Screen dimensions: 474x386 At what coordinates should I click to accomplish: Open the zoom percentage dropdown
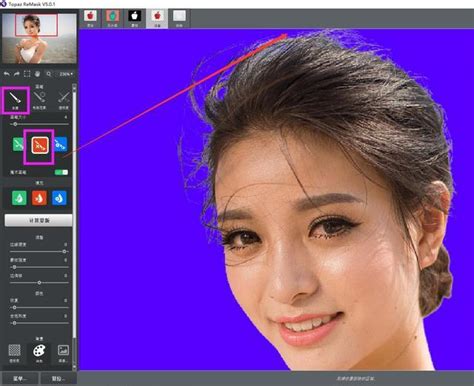coord(66,74)
